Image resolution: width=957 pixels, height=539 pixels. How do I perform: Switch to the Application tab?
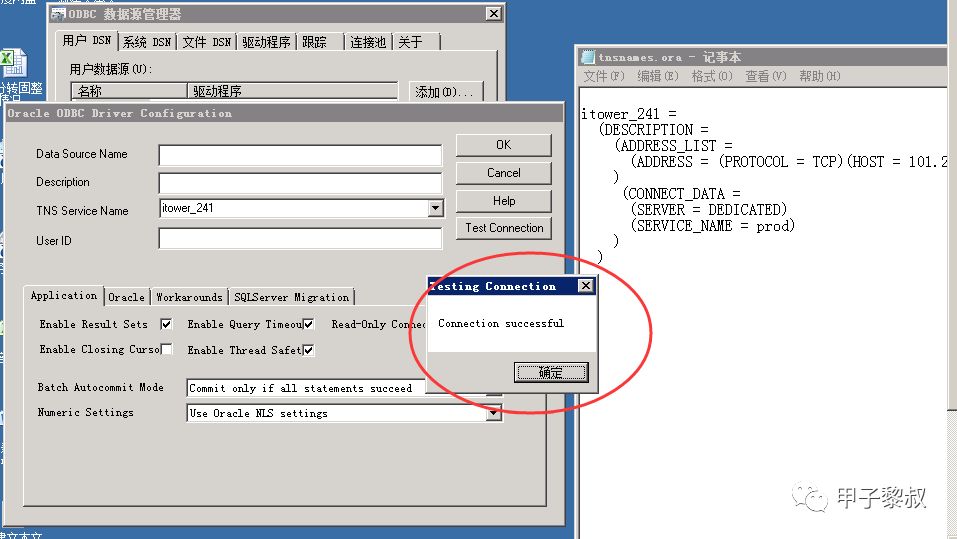click(x=63, y=295)
